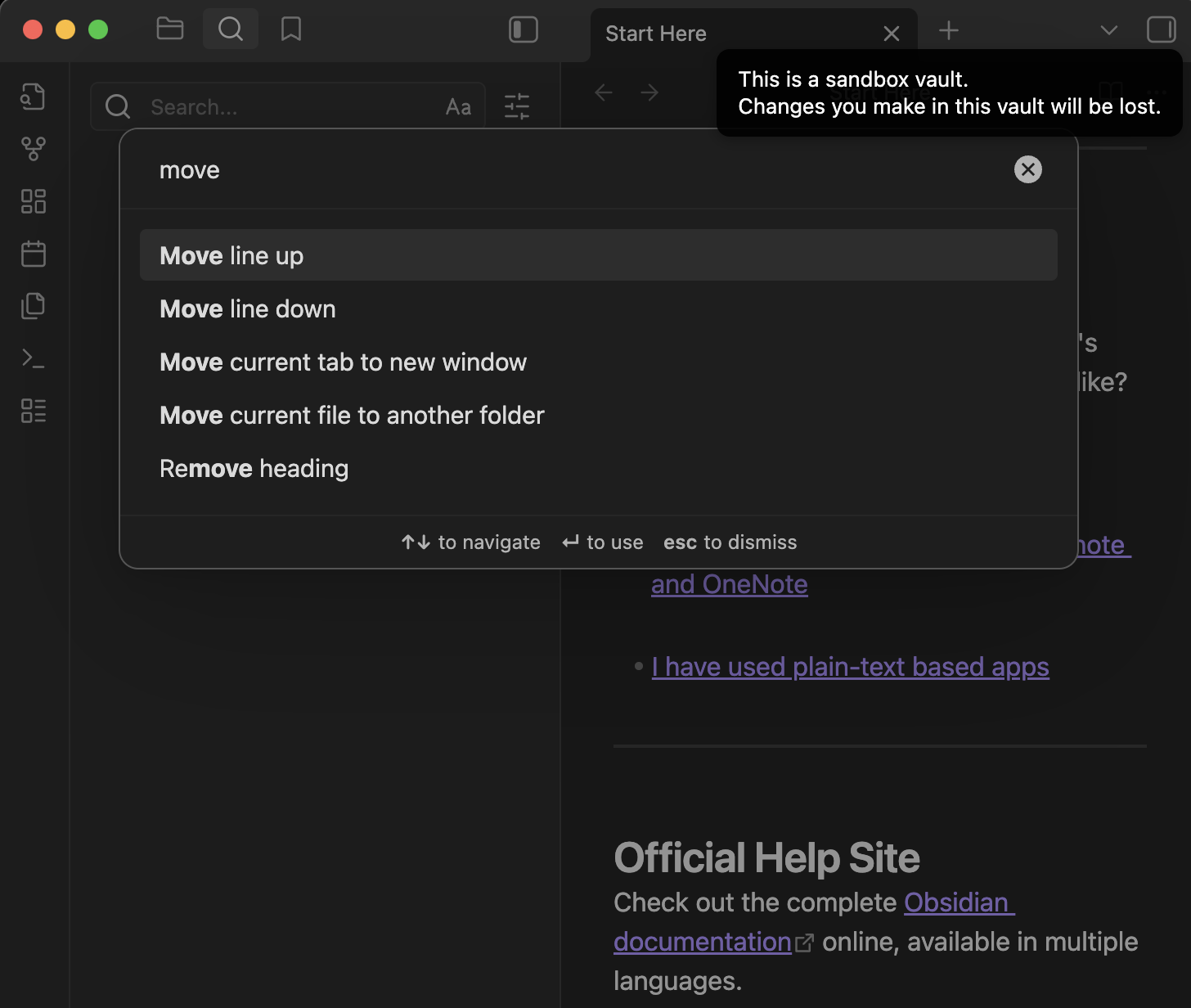The height and width of the screenshot is (1008, 1191).
Task: Toggle search settings sliders icon
Action: click(517, 106)
